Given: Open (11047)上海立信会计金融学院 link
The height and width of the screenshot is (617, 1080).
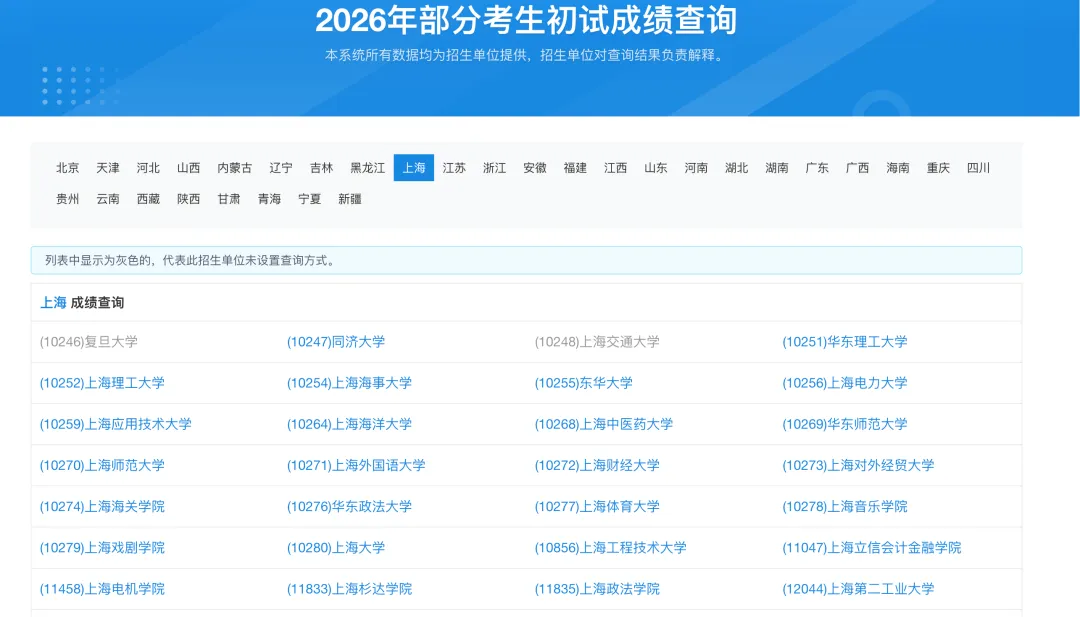Looking at the screenshot, I should (871, 548).
